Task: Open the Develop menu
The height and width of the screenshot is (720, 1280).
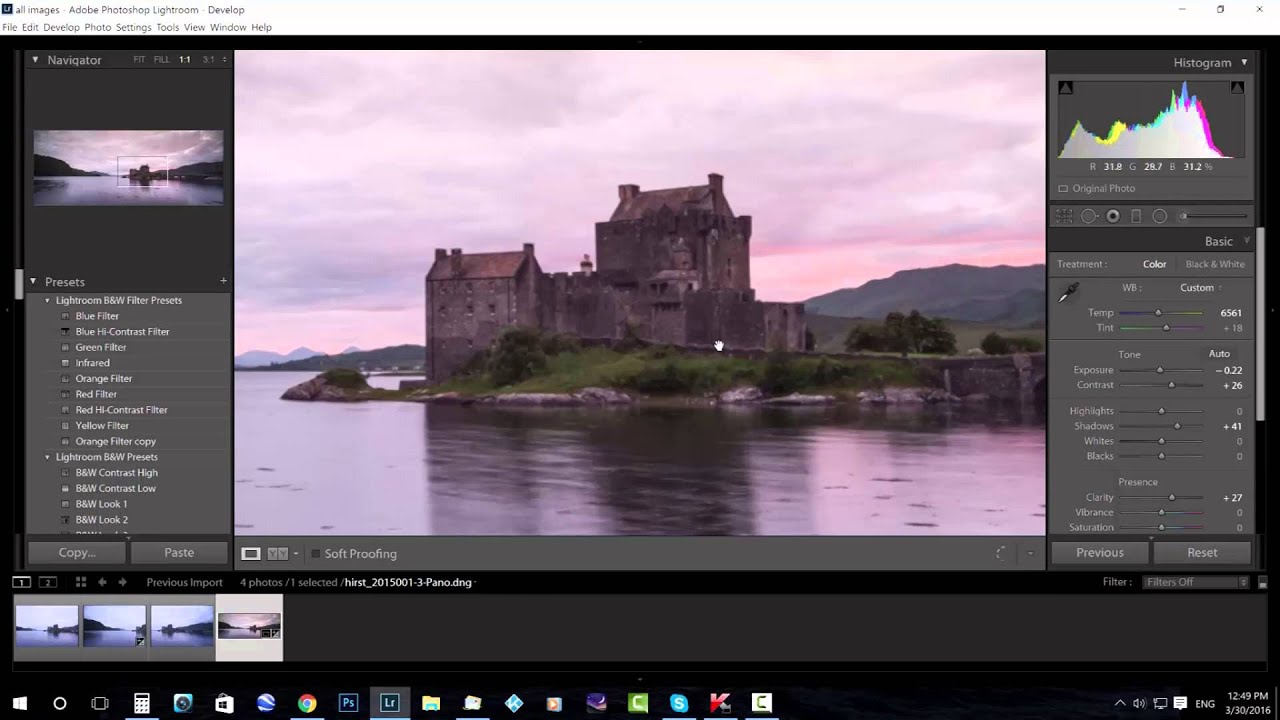Action: pos(61,27)
